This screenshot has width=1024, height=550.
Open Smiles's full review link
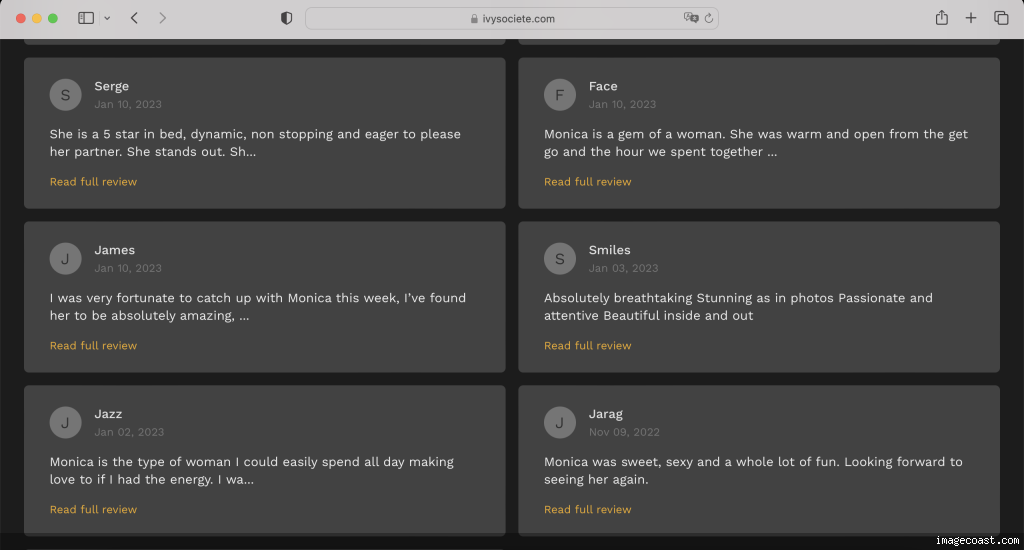[588, 346]
